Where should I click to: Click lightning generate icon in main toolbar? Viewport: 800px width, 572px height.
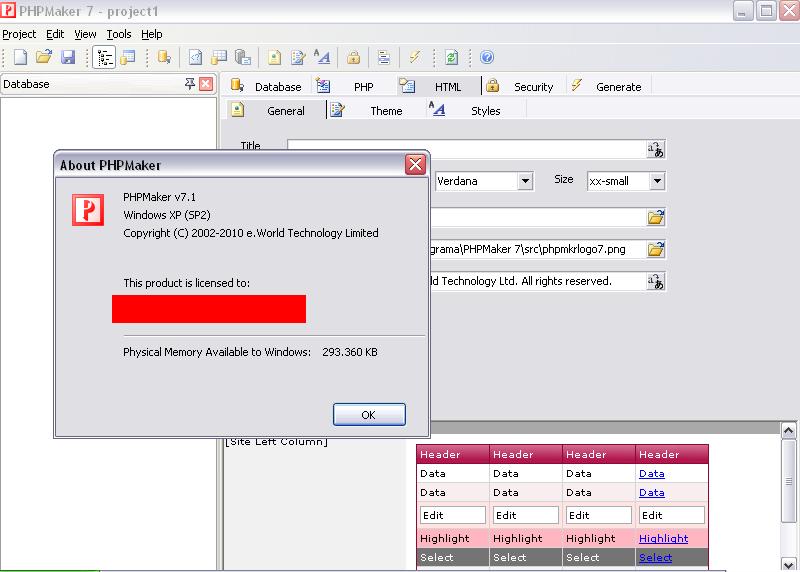(415, 57)
